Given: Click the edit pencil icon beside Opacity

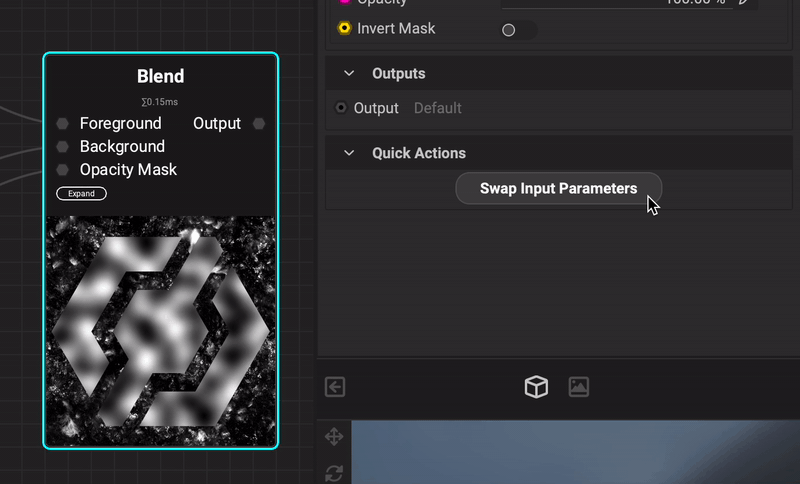Looking at the screenshot, I should point(745,2).
